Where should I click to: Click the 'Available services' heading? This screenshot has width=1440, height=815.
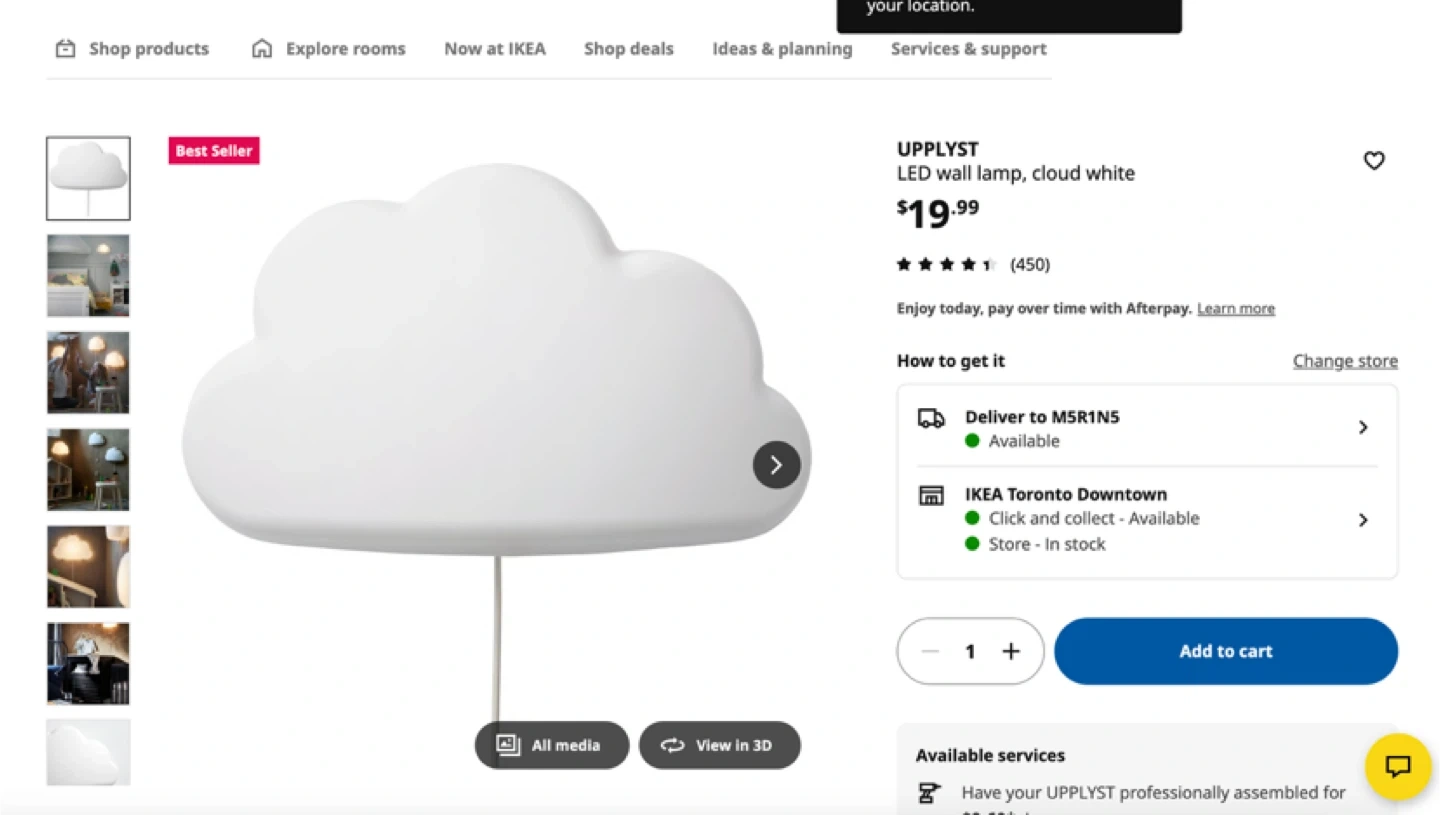(990, 755)
